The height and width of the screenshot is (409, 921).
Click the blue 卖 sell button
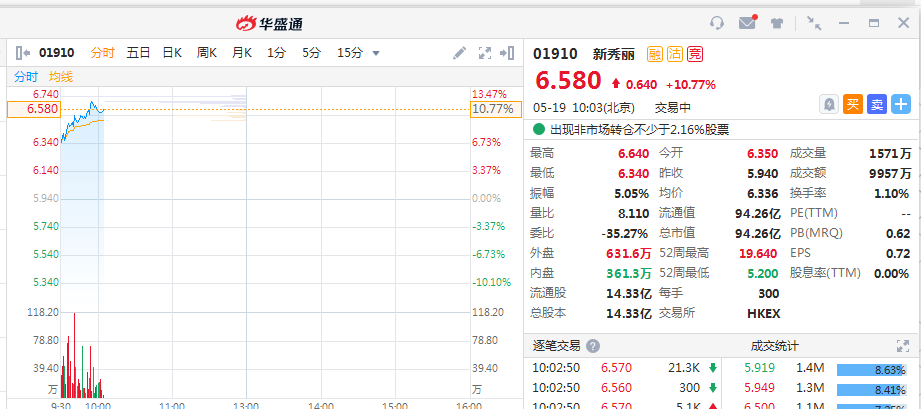877,105
